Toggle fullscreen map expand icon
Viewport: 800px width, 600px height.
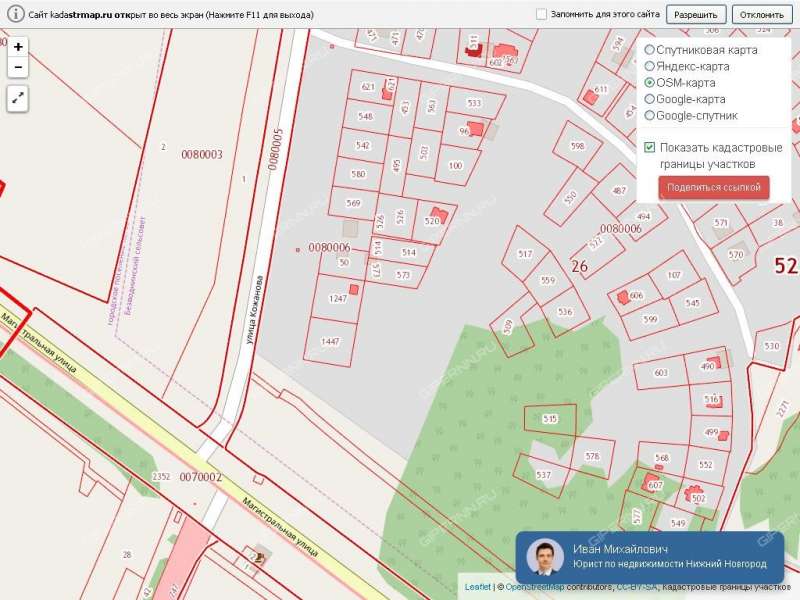[18, 98]
